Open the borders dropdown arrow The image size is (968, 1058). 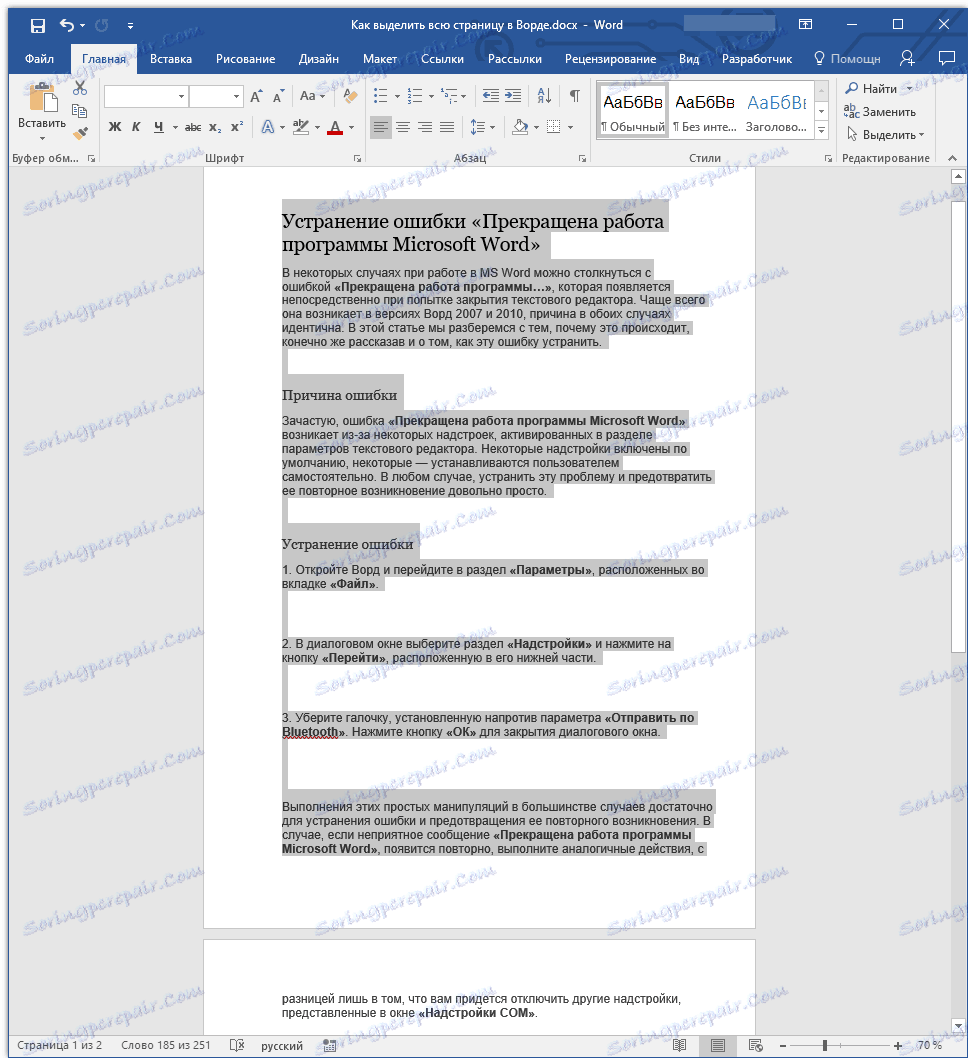(x=571, y=127)
